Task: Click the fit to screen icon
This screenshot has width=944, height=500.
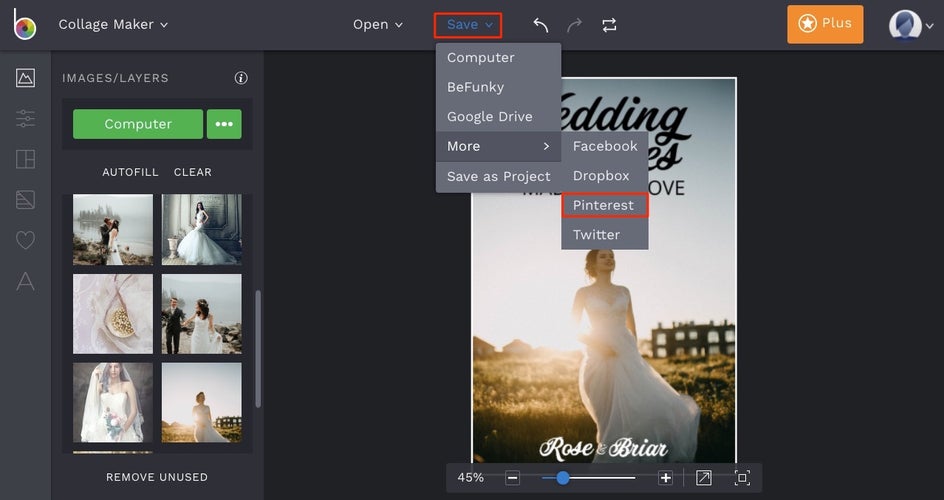Action: [x=703, y=478]
